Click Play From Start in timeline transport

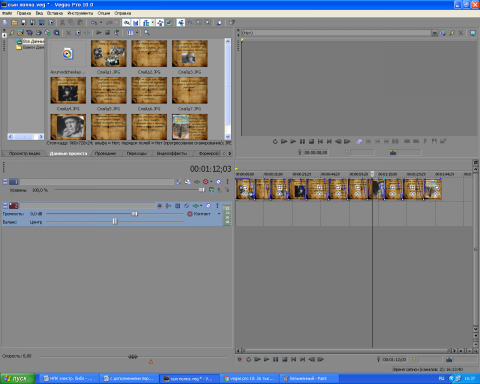pos(257,359)
